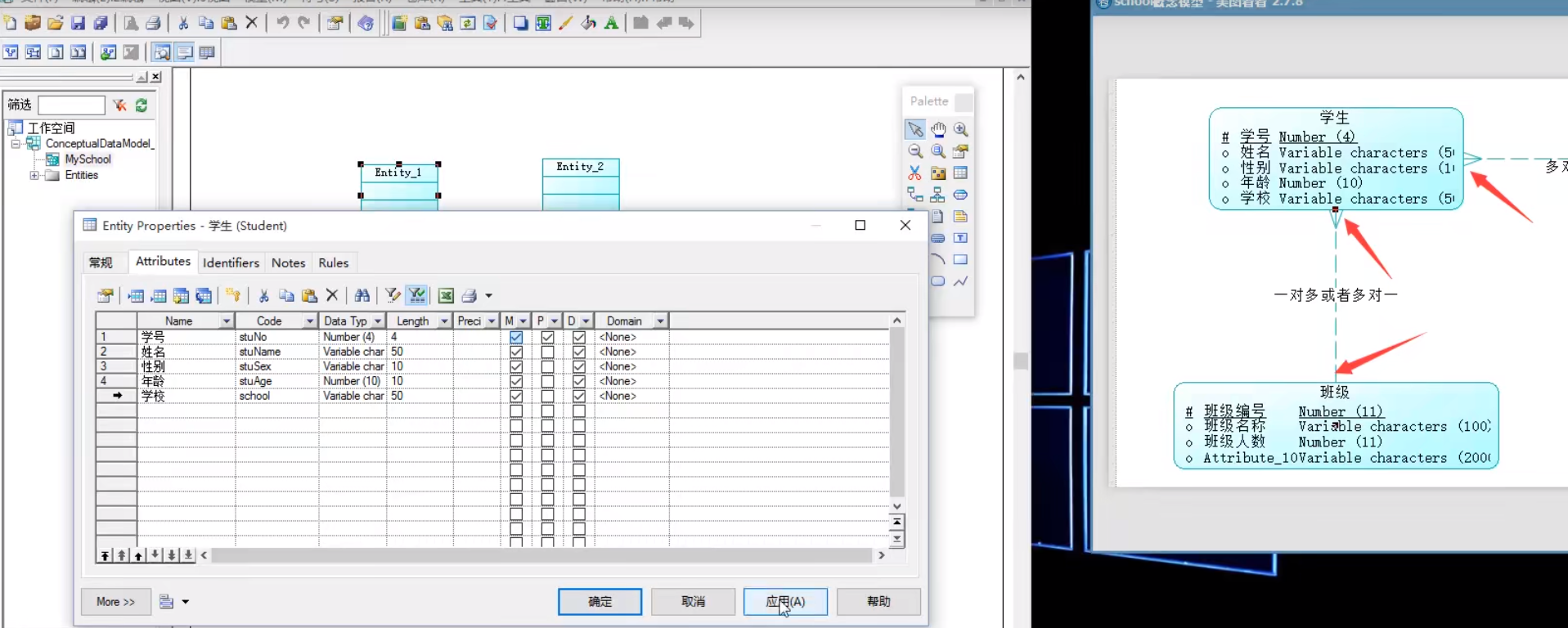This screenshot has height=628, width=1568.
Task: Switch to the Notes tab
Action: click(x=288, y=262)
